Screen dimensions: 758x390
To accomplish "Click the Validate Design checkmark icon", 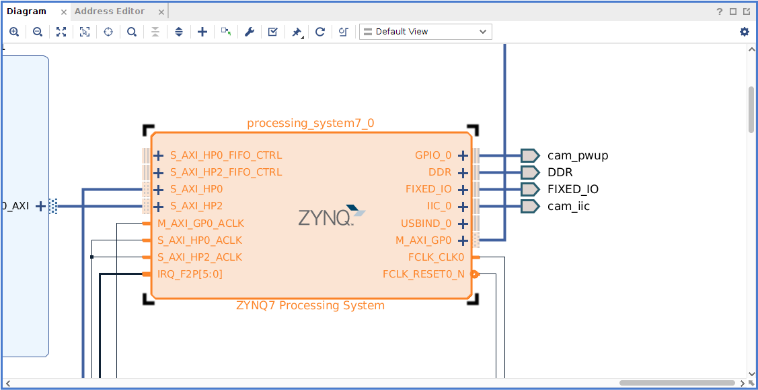I will pos(273,32).
